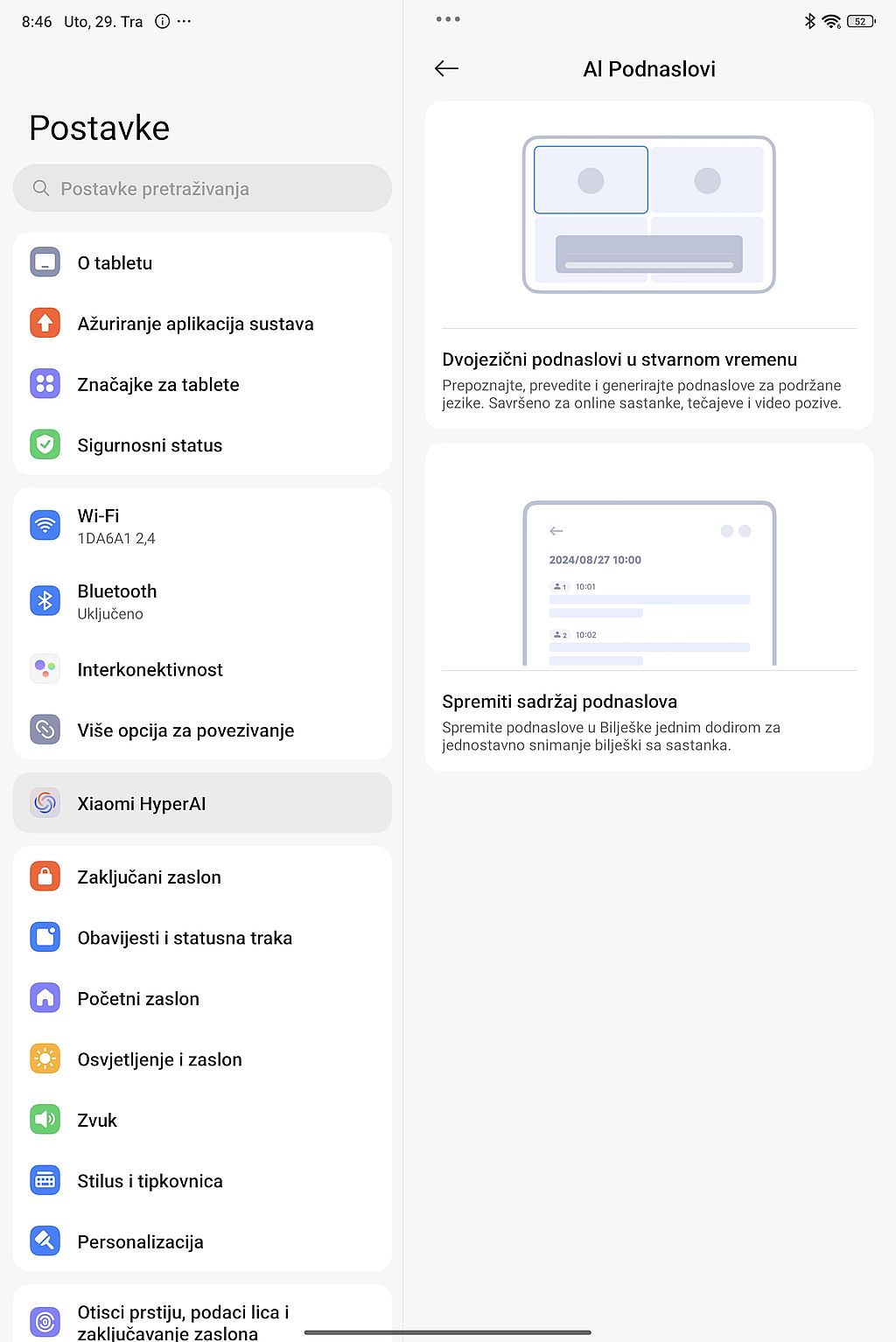
Task: Tap the three-dot handle at top
Action: tap(448, 19)
